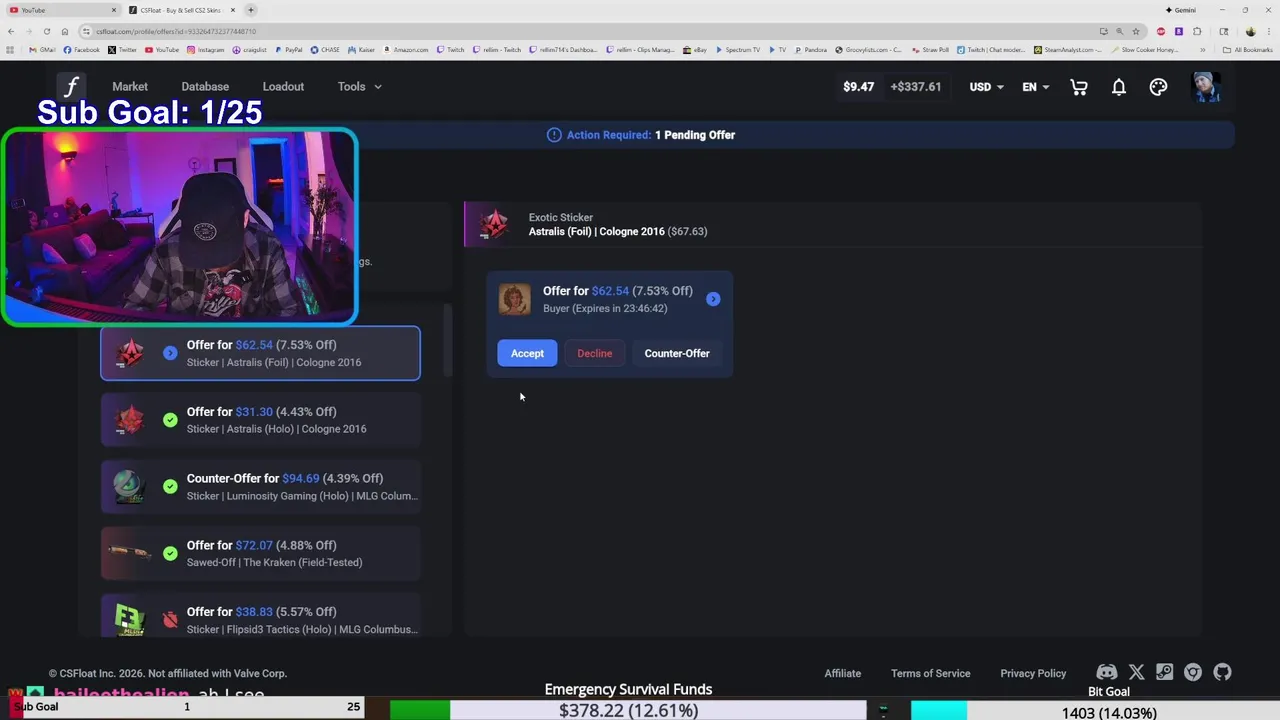Open the Twitter bookmark
Screen dimensions: 1280x720
tap(122, 50)
